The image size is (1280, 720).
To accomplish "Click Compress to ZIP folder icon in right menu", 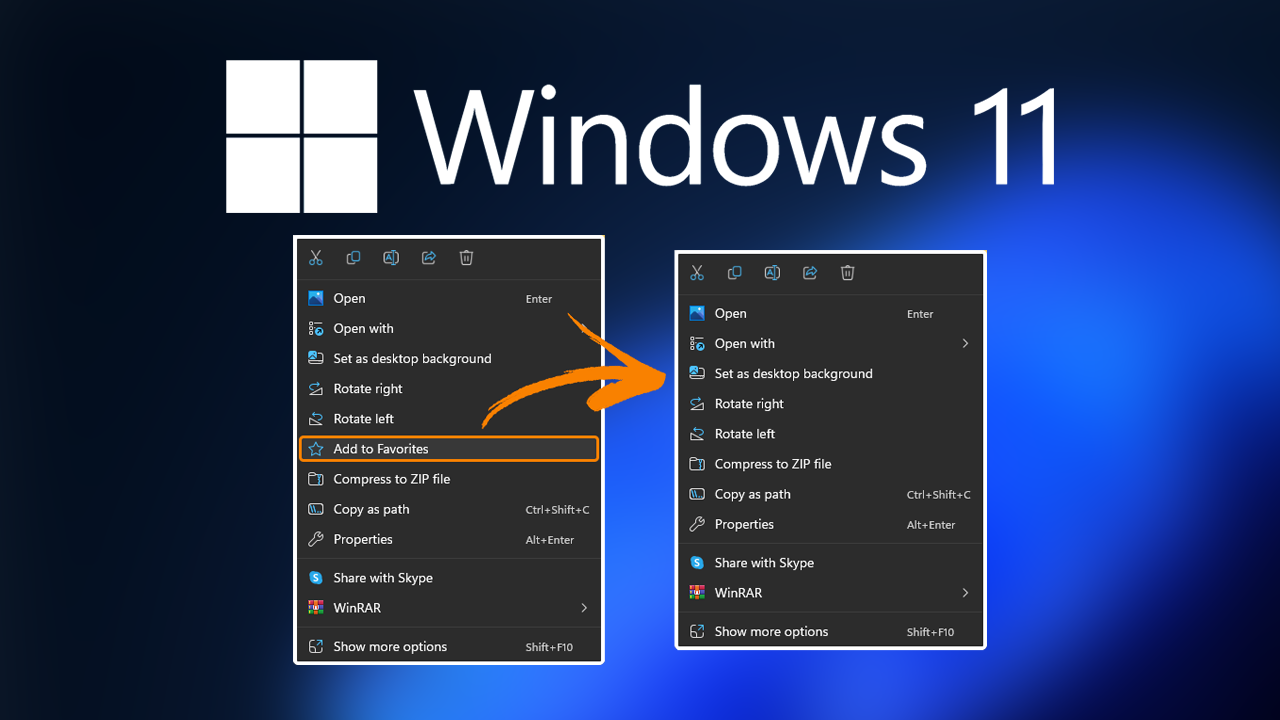I will [x=697, y=464].
